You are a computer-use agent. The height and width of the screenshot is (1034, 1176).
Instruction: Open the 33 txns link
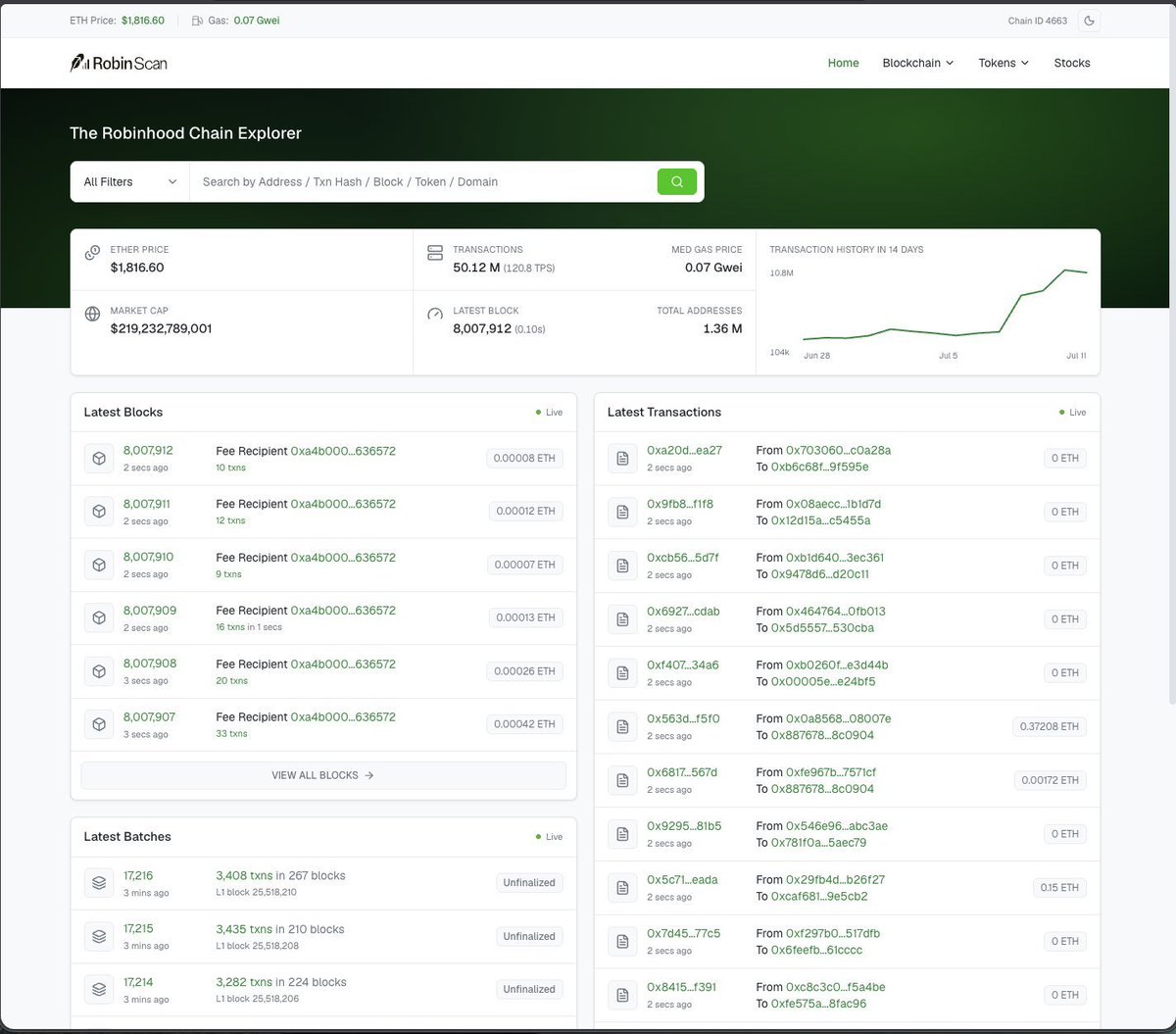click(x=231, y=734)
